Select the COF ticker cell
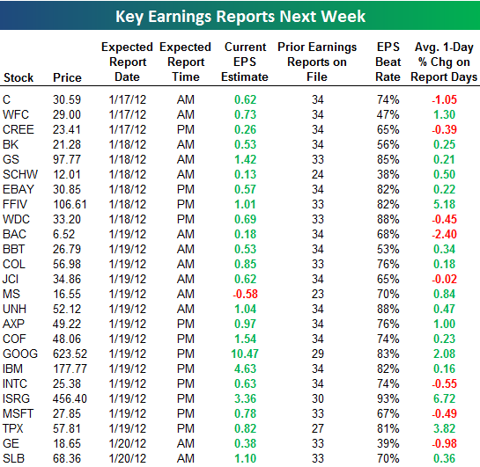Viewport: 480px width, 467px height. click(x=14, y=339)
